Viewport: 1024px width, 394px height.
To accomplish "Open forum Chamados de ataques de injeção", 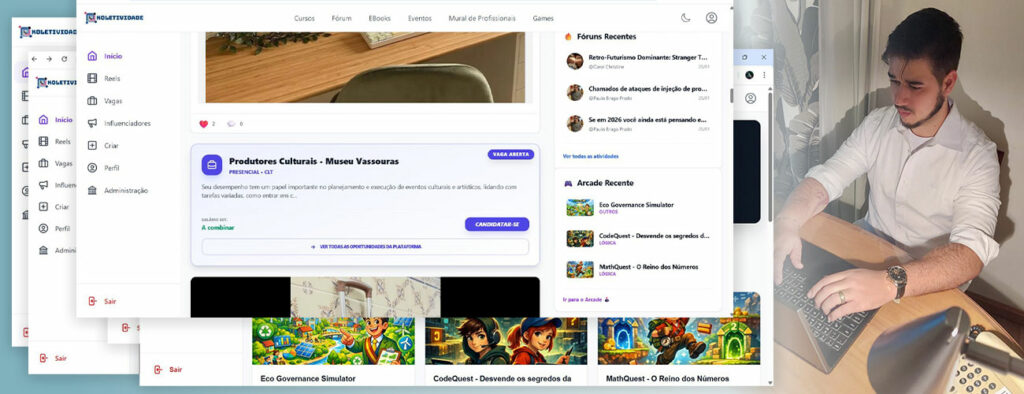I will coord(647,88).
